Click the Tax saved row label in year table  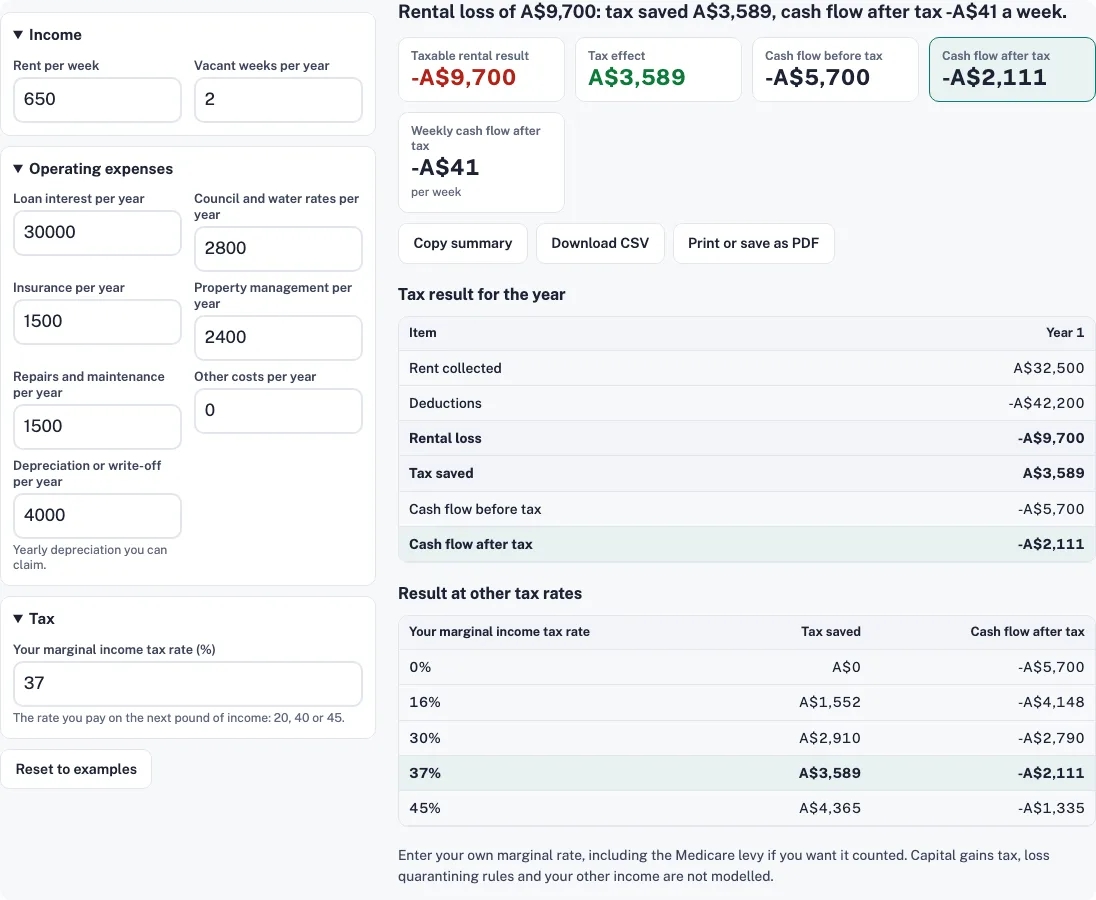pyautogui.click(x=441, y=473)
